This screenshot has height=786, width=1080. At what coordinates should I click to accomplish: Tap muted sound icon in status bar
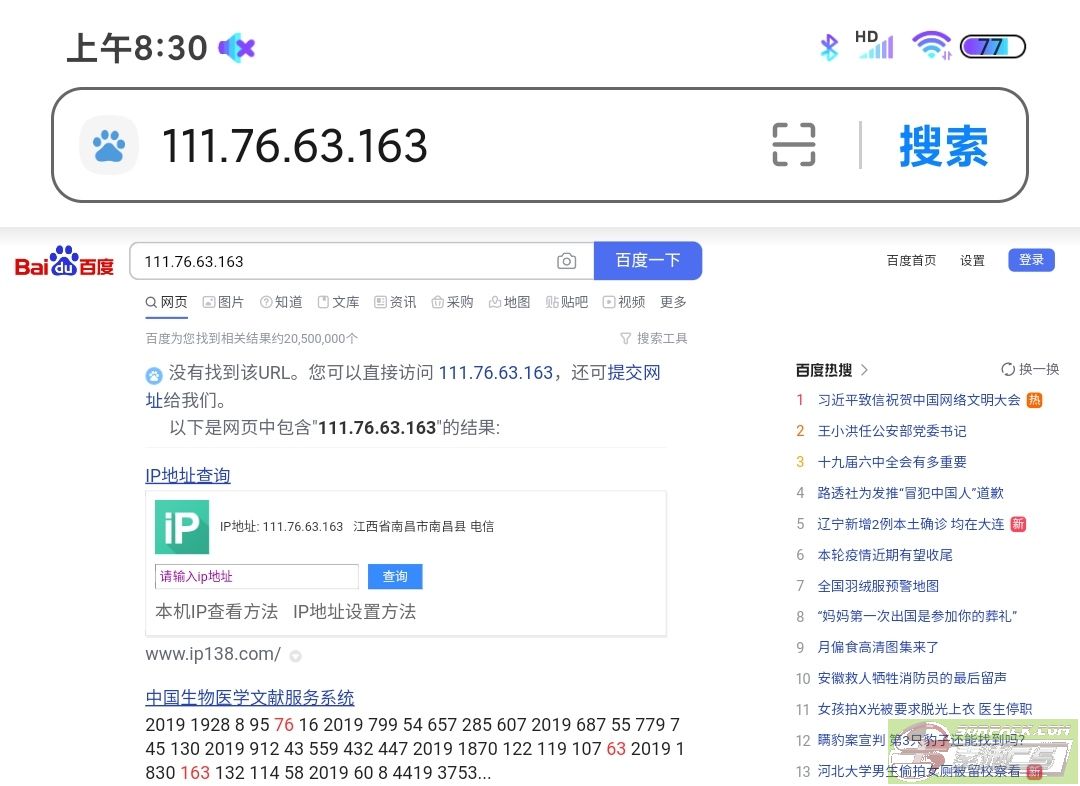click(236, 48)
